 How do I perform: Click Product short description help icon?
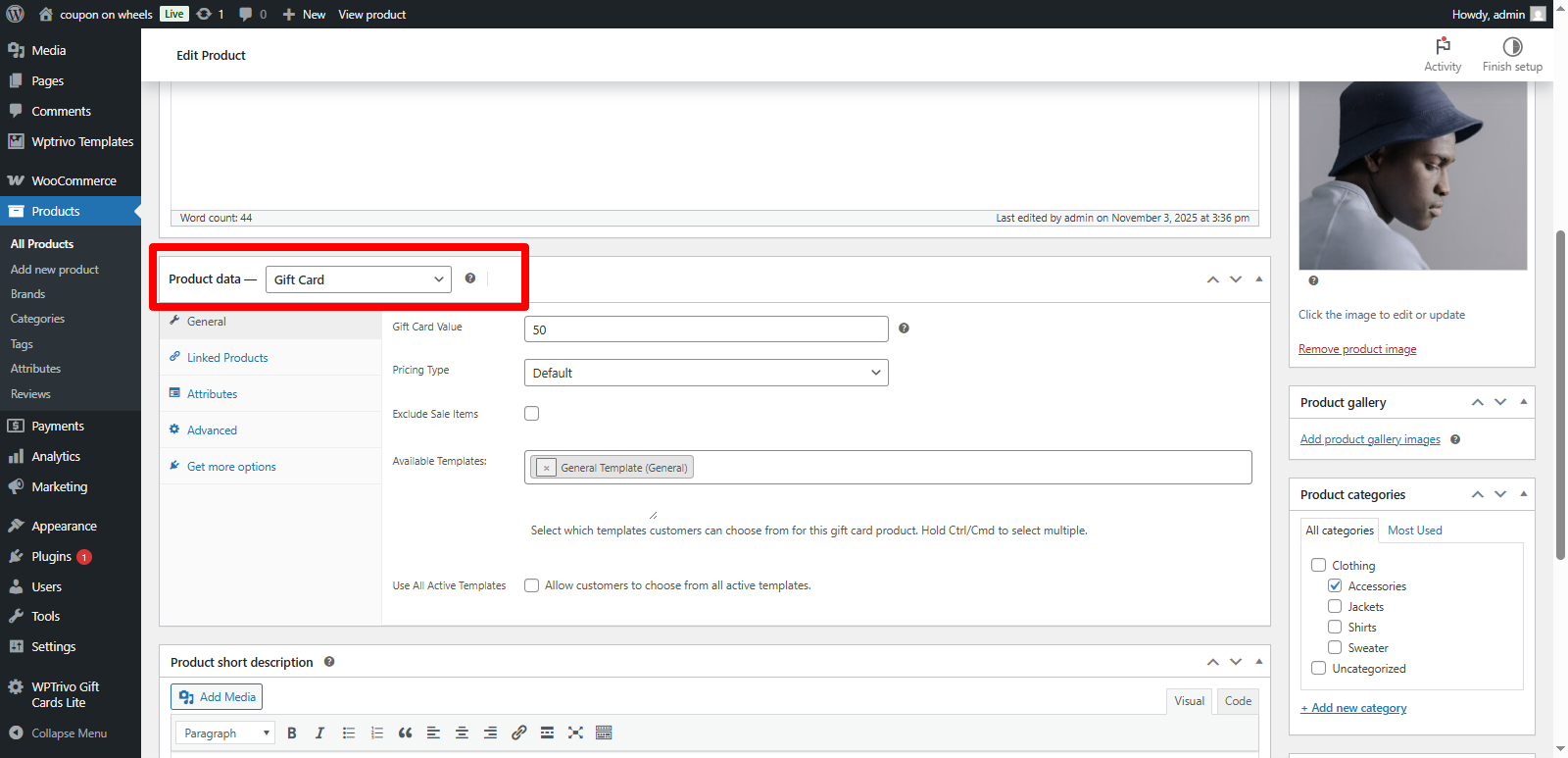[x=329, y=662]
